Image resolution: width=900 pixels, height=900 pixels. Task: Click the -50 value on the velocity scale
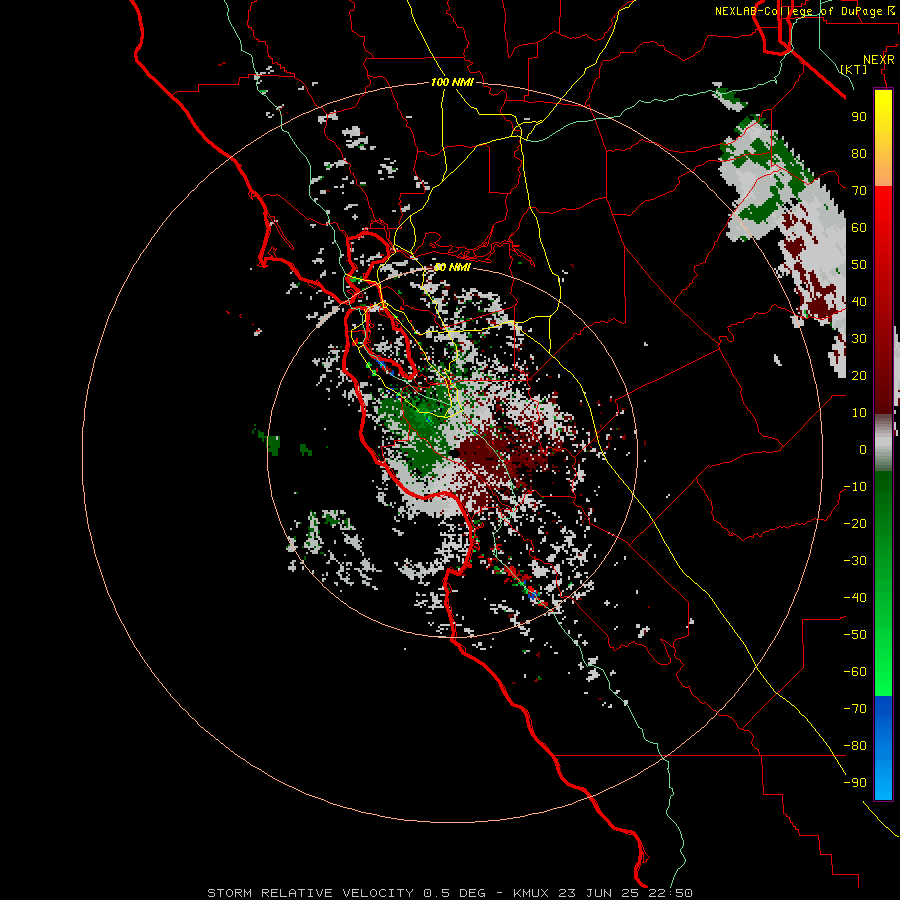pyautogui.click(x=855, y=635)
